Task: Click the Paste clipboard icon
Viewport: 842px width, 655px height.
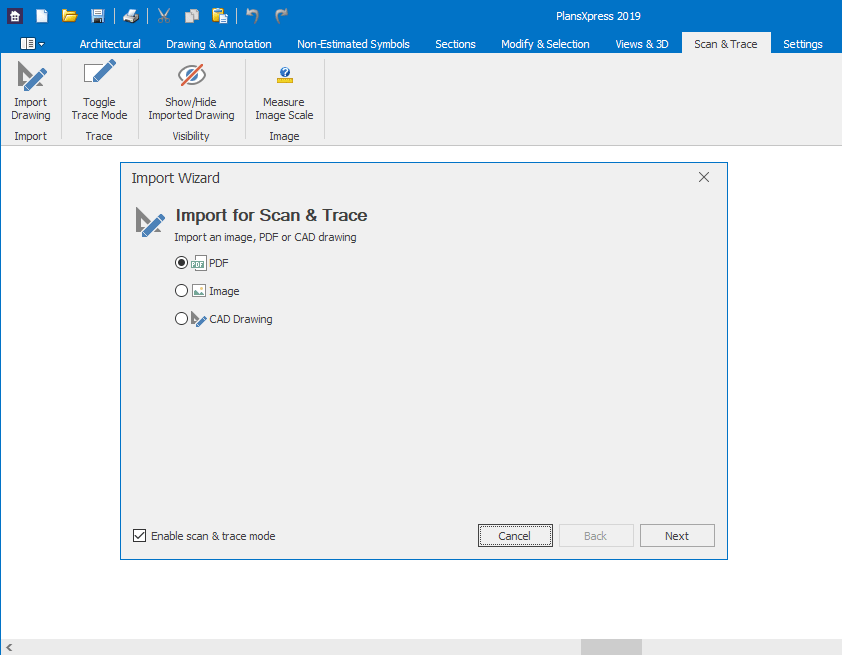Action: coord(219,16)
